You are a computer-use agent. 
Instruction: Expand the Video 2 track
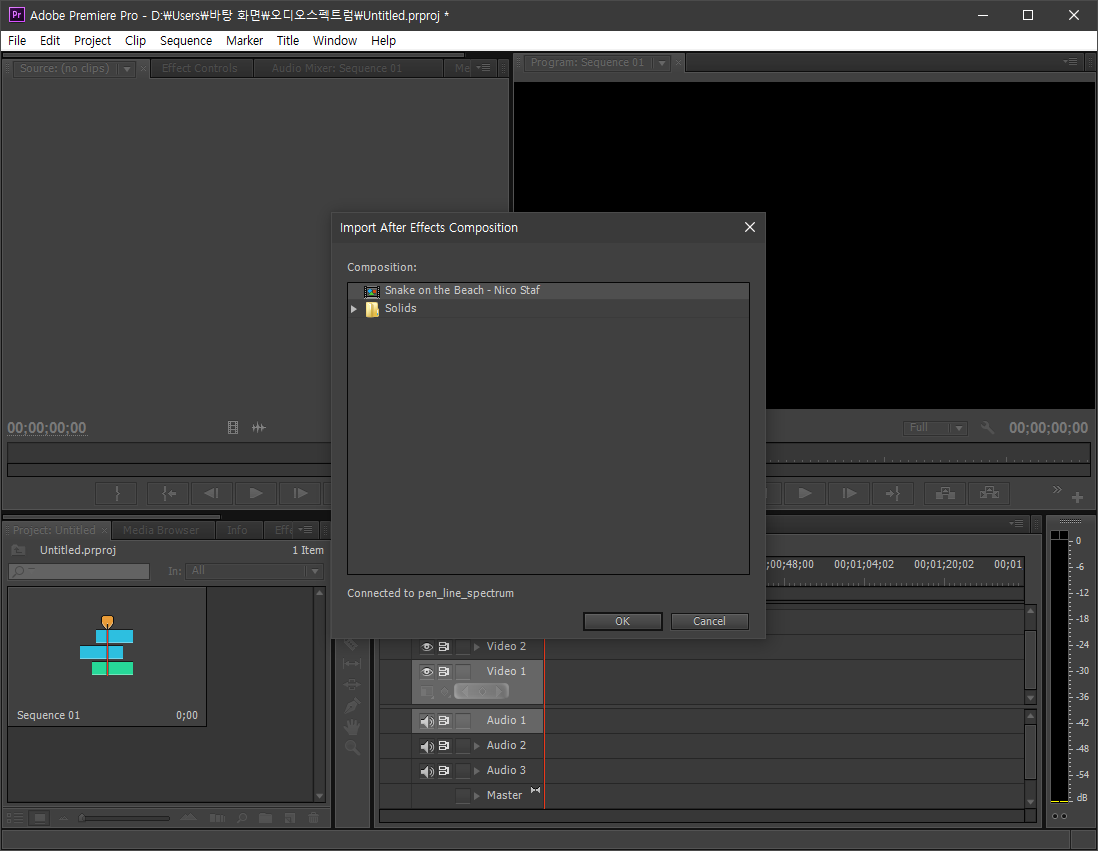pos(477,646)
